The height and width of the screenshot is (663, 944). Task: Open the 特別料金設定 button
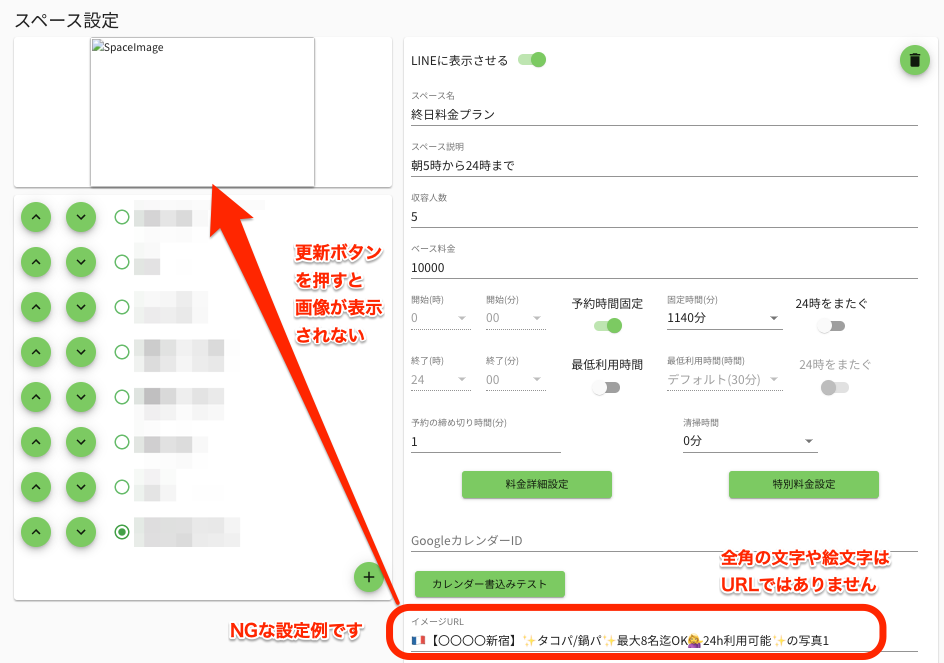(803, 484)
